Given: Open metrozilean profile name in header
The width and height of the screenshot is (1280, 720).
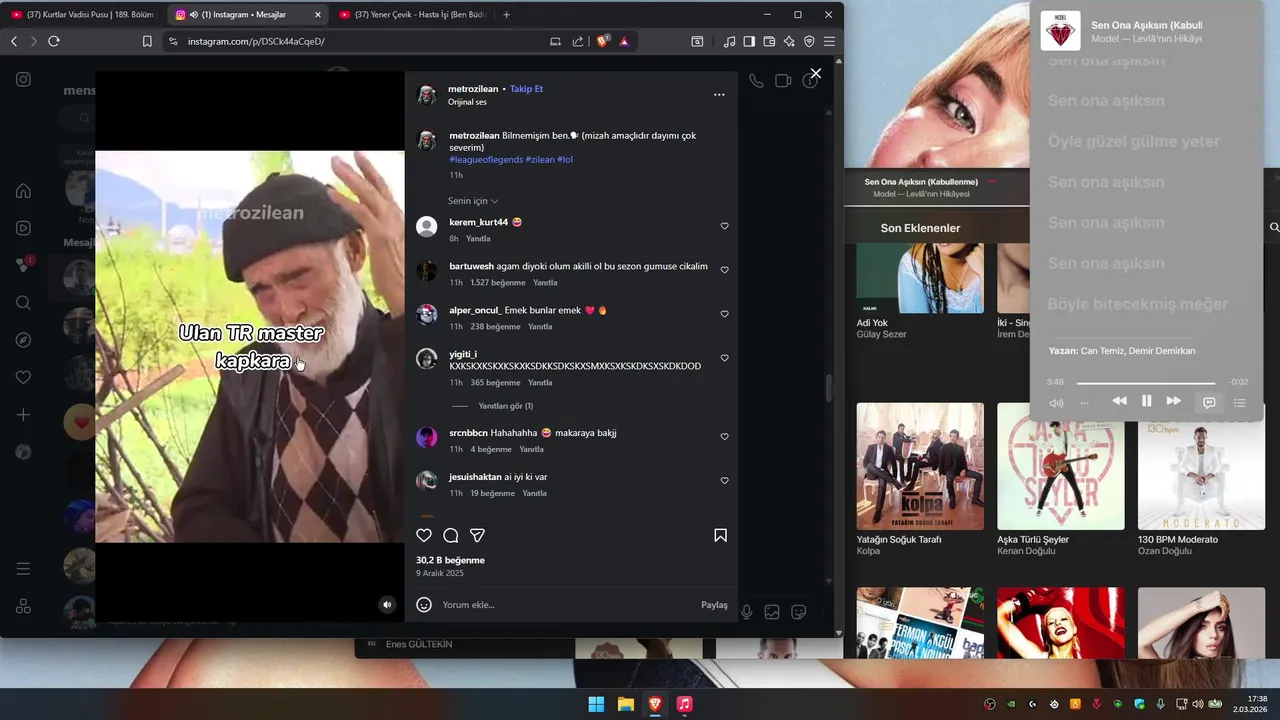Looking at the screenshot, I should click(473, 89).
